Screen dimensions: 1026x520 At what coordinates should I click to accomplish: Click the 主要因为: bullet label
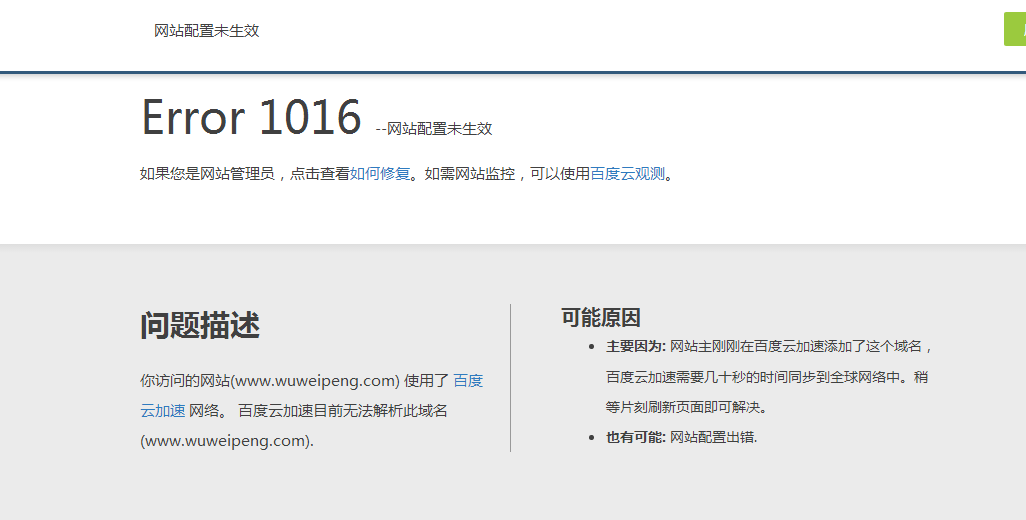coord(635,347)
